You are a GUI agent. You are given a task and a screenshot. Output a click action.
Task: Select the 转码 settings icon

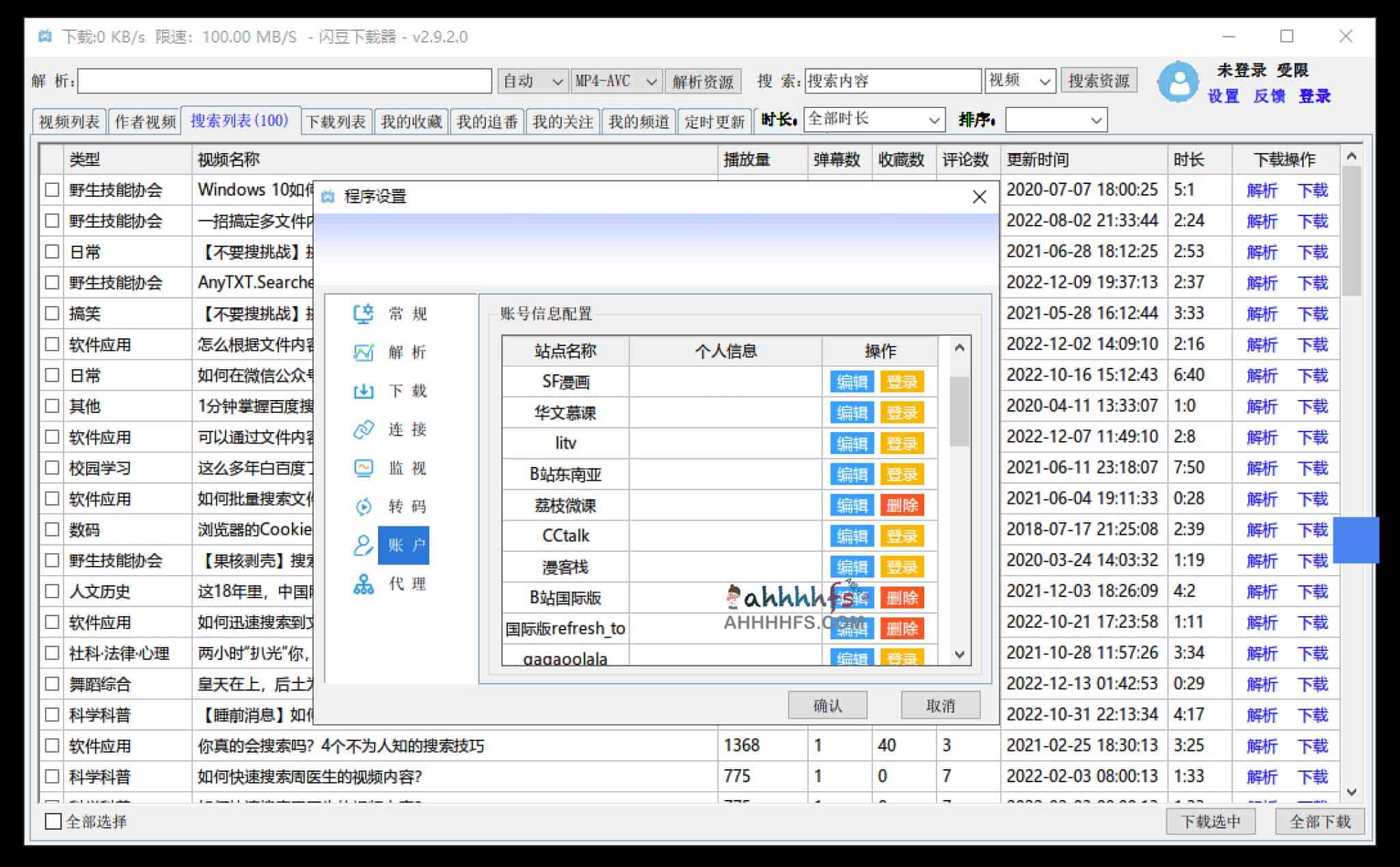coord(364,507)
